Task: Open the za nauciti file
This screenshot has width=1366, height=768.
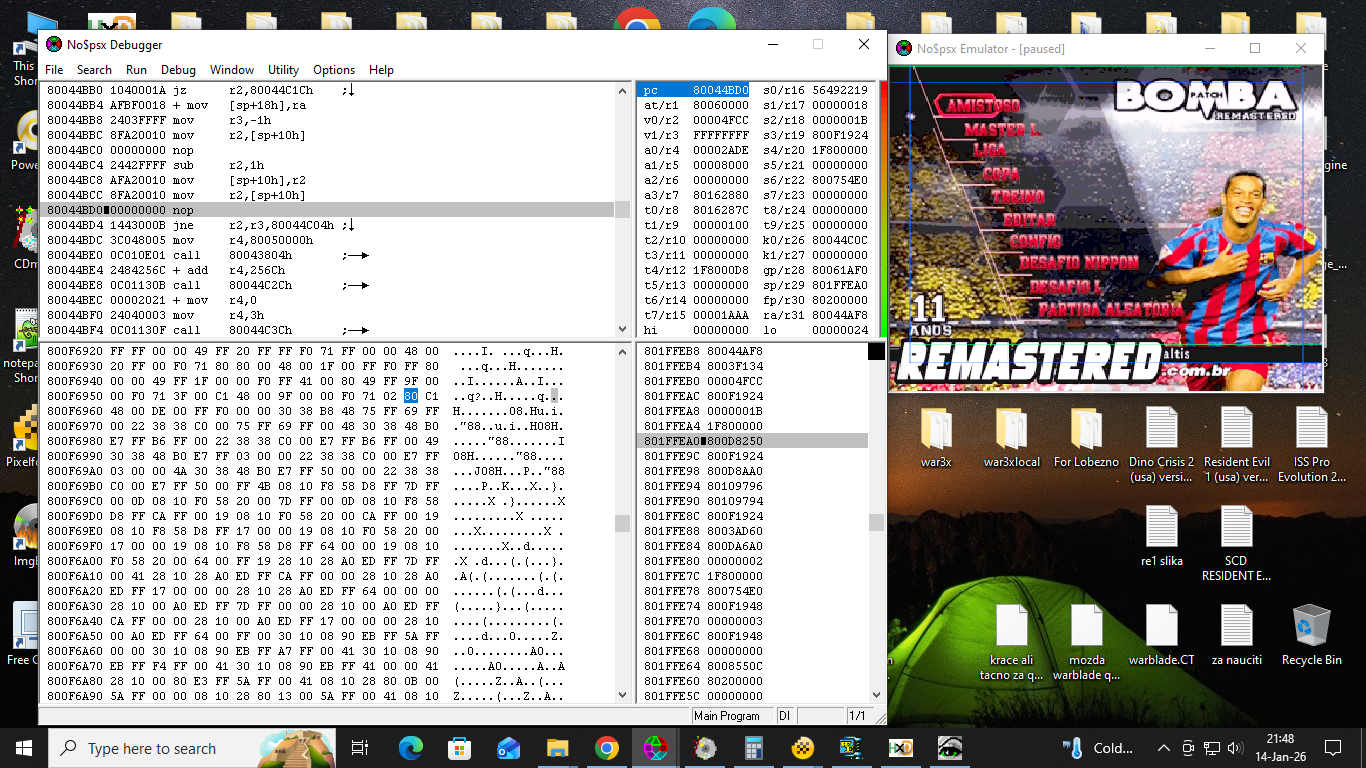Action: [x=1236, y=636]
